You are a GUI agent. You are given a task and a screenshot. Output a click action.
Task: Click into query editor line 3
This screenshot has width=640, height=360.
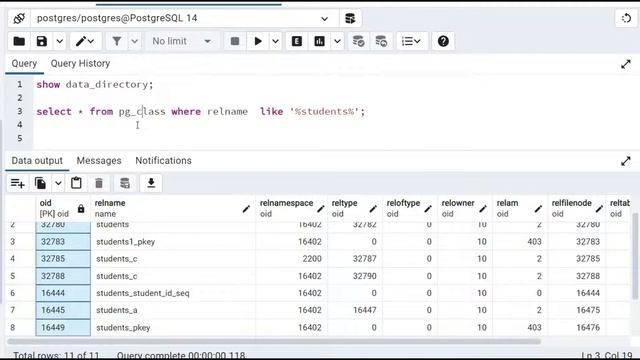200,111
